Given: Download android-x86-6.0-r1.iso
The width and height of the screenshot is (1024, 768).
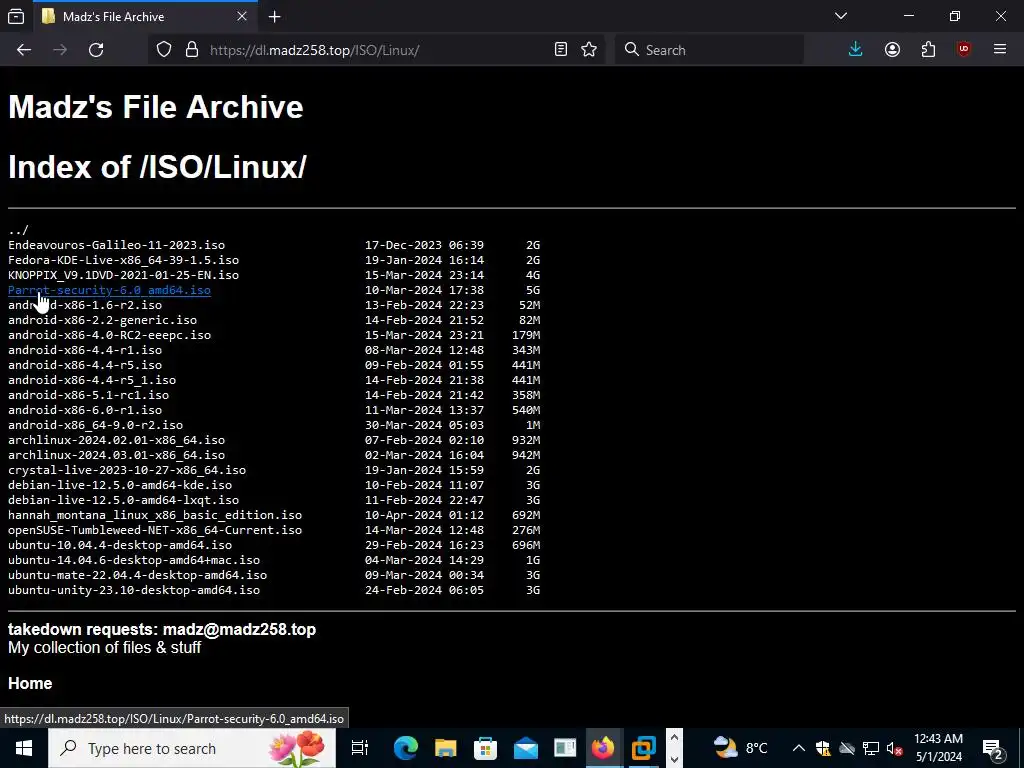Looking at the screenshot, I should click(x=85, y=410).
